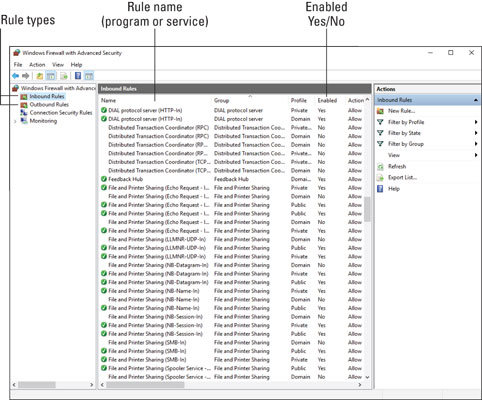Image resolution: width=482 pixels, height=400 pixels.
Task: Click the Monitoring tree icon
Action: pyautogui.click(x=24, y=121)
